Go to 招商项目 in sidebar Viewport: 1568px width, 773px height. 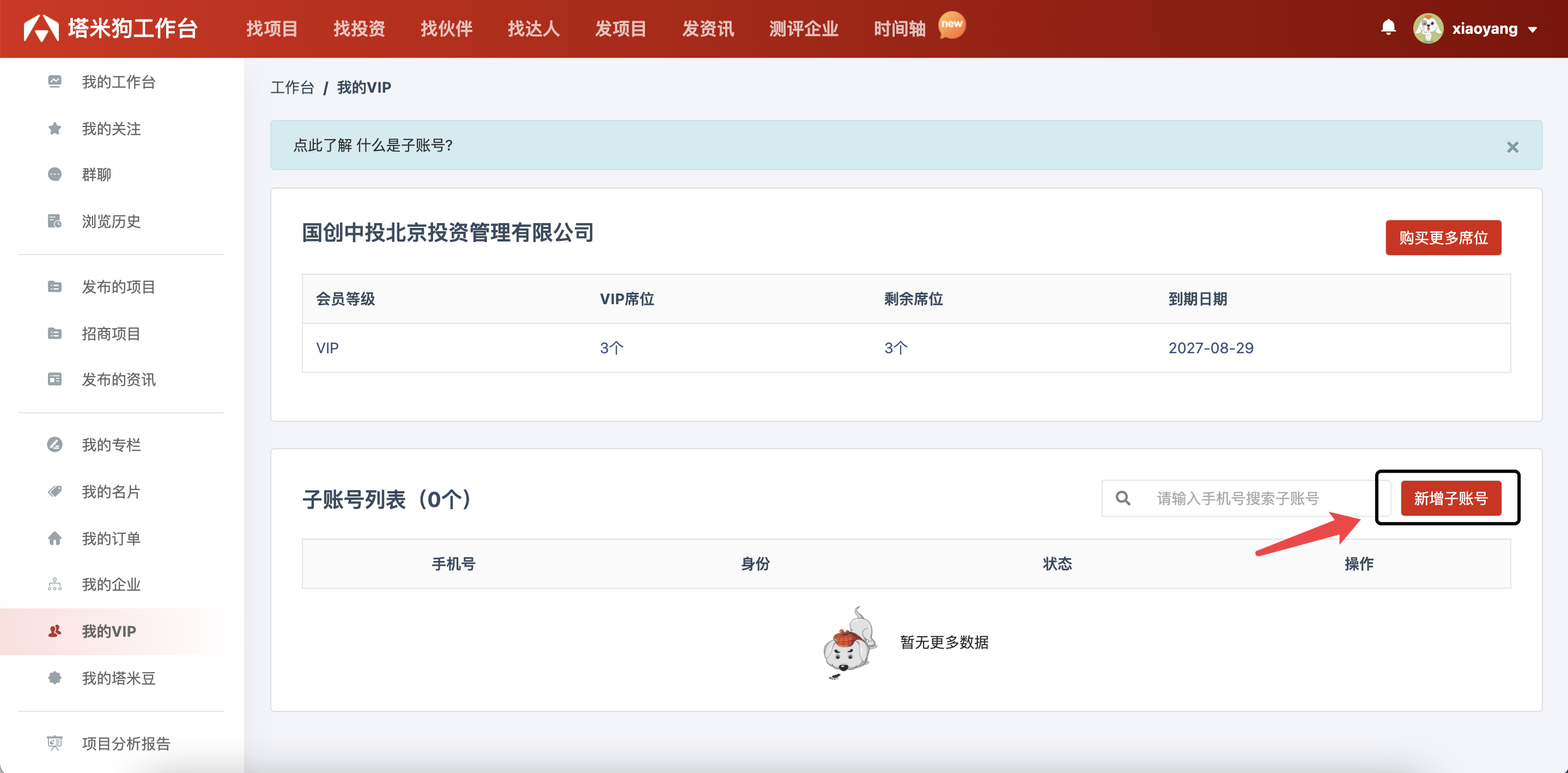click(x=111, y=334)
